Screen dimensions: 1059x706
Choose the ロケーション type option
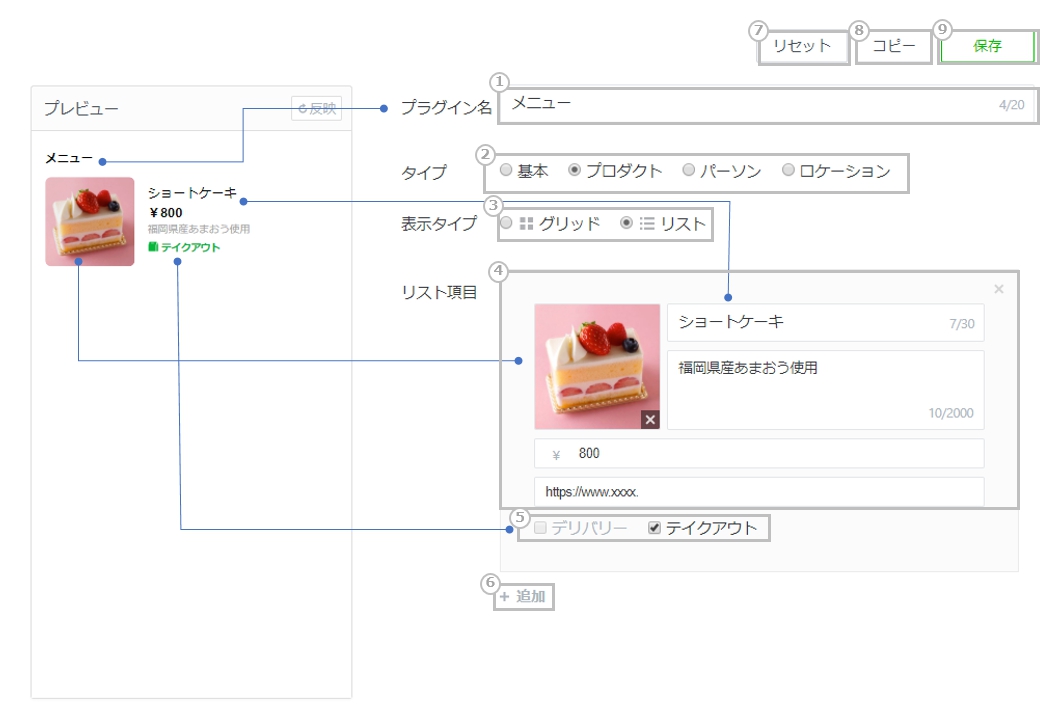tap(788, 171)
